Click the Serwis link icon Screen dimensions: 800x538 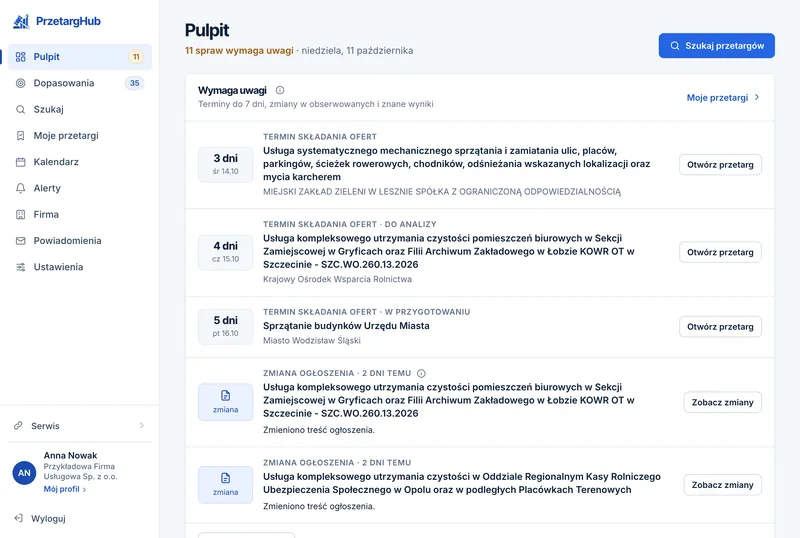click(18, 426)
